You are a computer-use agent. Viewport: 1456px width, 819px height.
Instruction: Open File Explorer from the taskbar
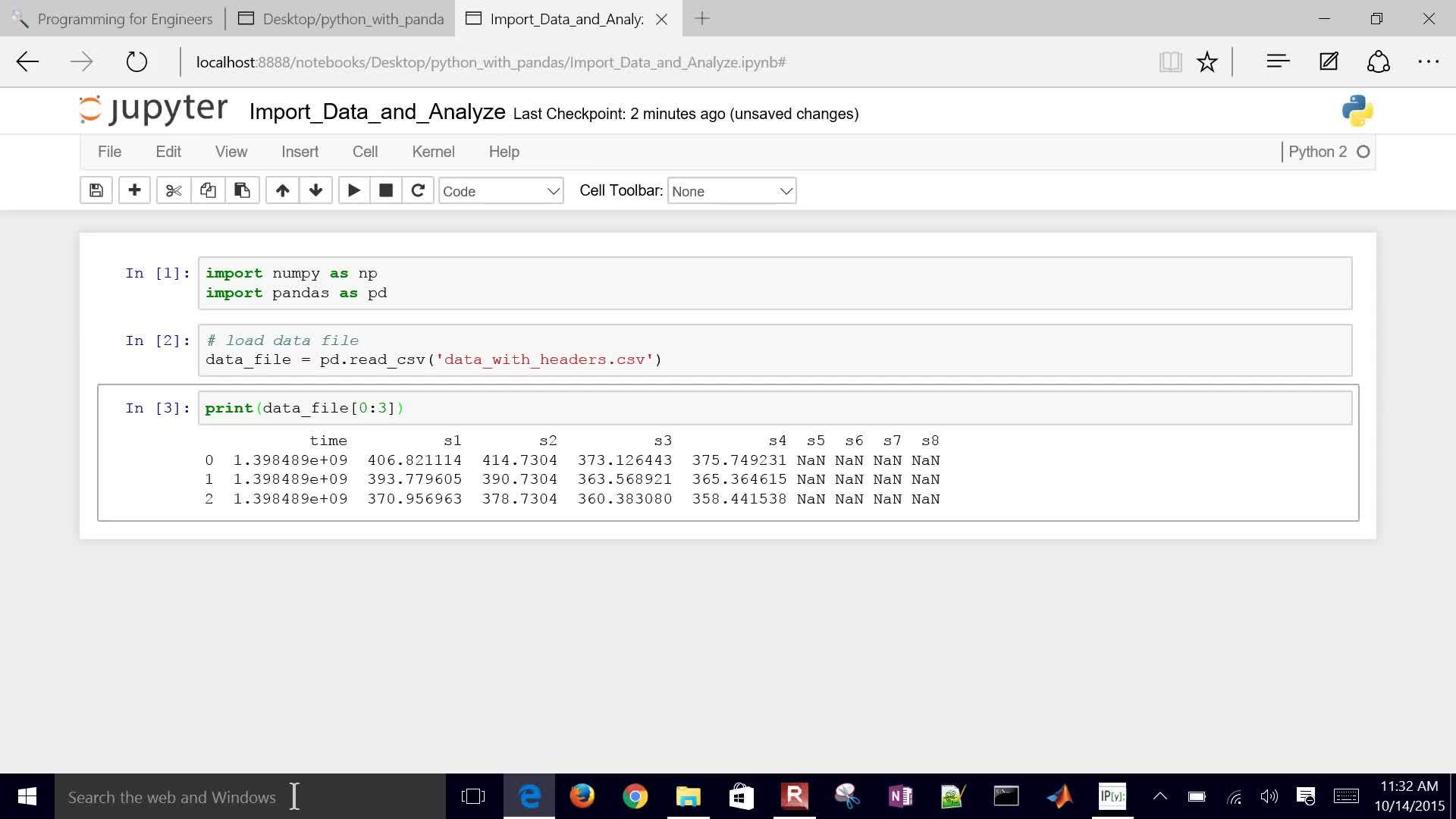tap(689, 796)
